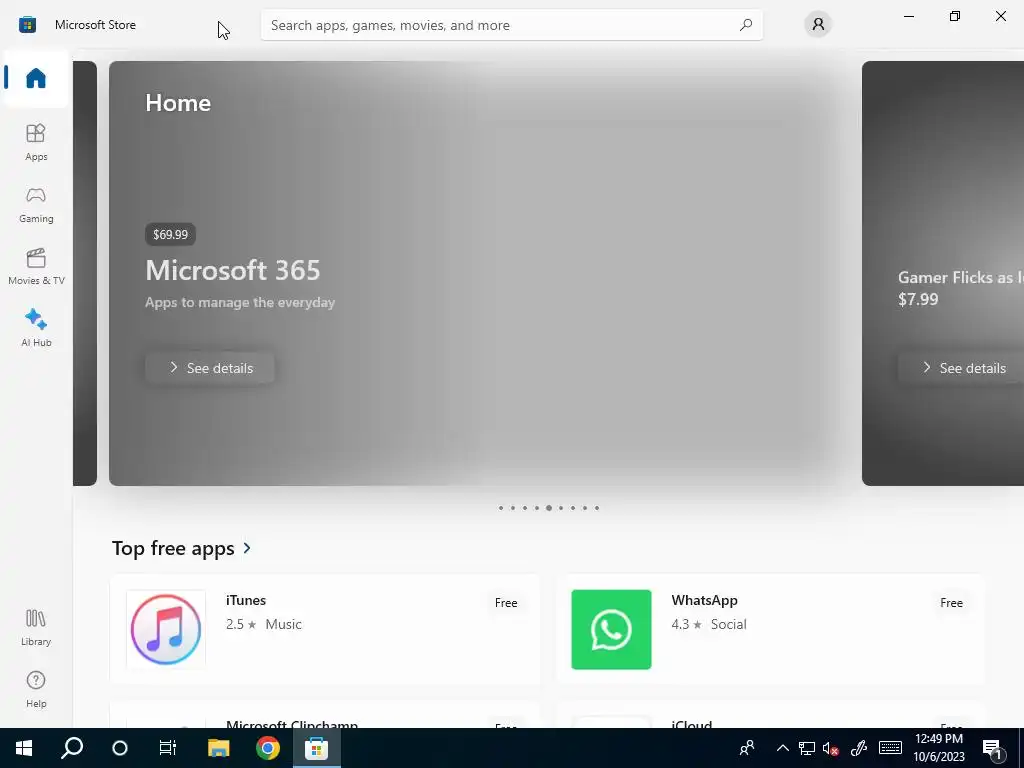The width and height of the screenshot is (1024, 768).
Task: Click the 4.3 star WhatsApp rating
Action: [x=686, y=624]
